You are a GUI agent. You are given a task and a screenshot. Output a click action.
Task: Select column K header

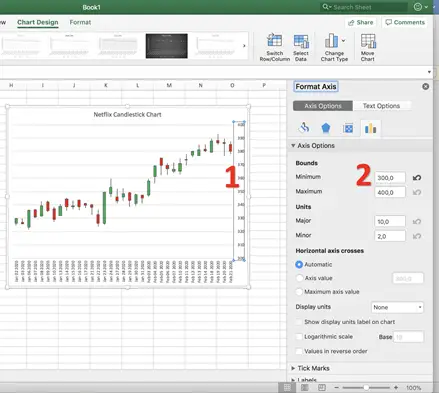coord(106,86)
